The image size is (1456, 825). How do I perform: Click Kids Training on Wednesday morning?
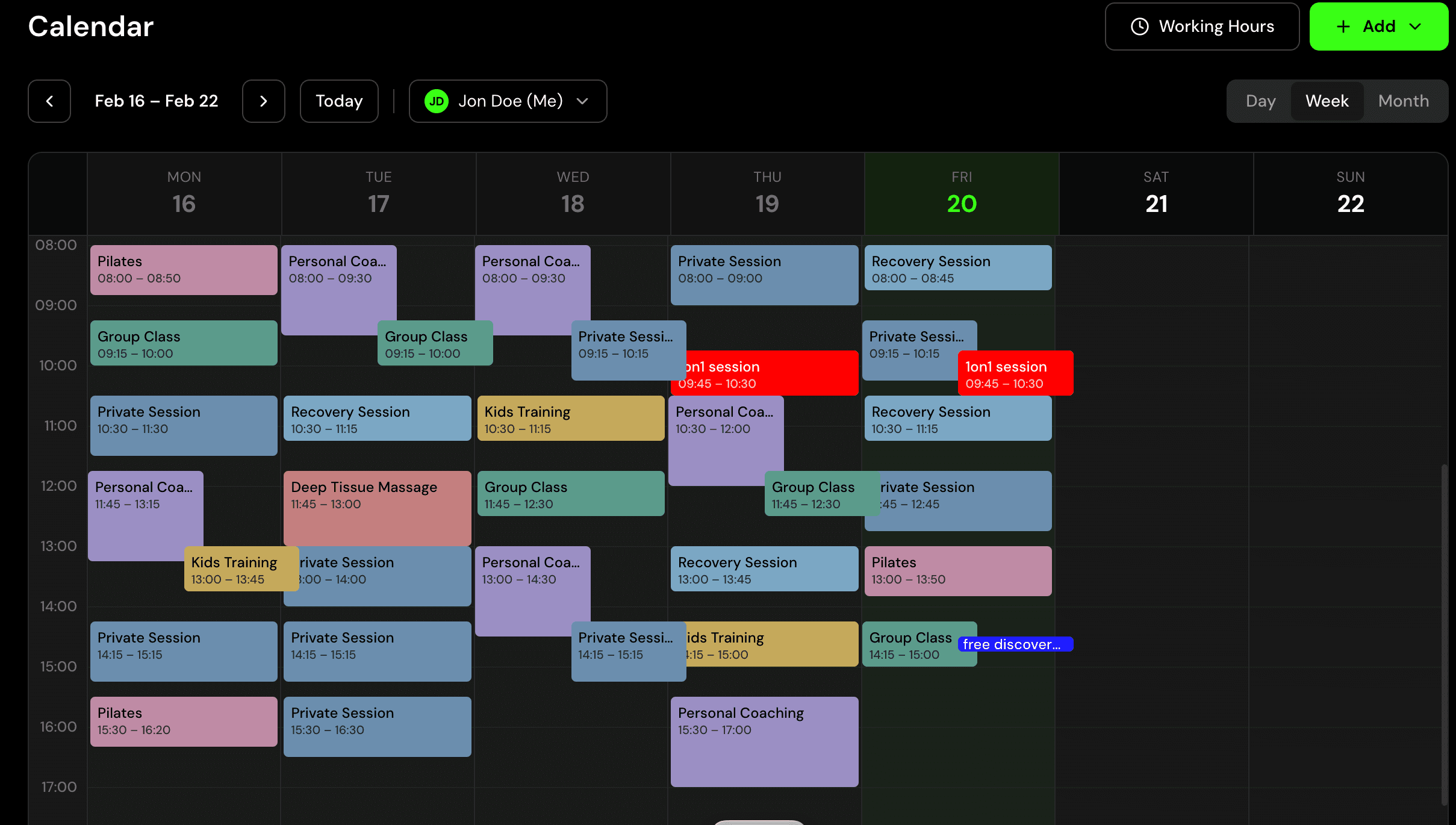pos(570,419)
